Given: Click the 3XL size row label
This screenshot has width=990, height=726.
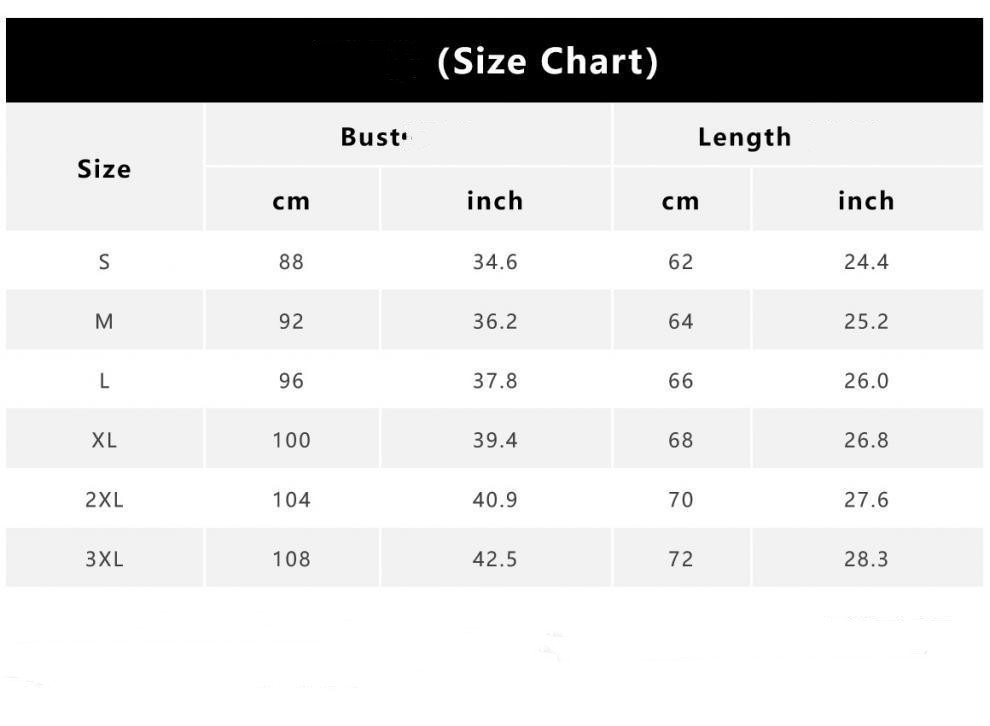Looking at the screenshot, I should point(104,559).
